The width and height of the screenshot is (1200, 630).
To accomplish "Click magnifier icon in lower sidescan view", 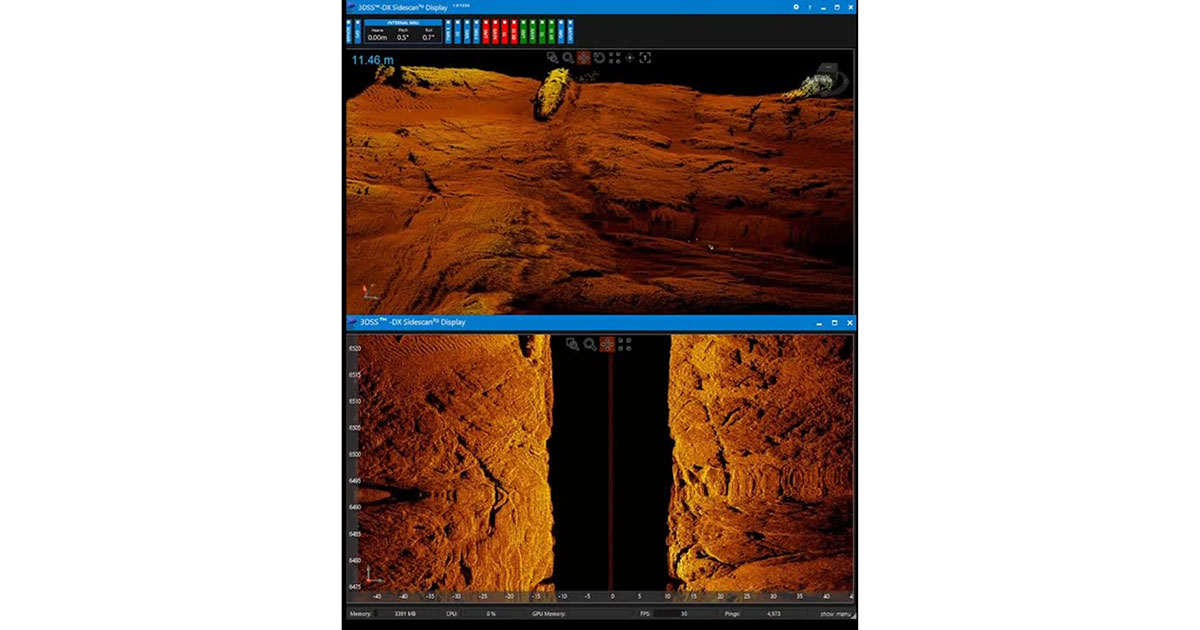I will tap(589, 344).
